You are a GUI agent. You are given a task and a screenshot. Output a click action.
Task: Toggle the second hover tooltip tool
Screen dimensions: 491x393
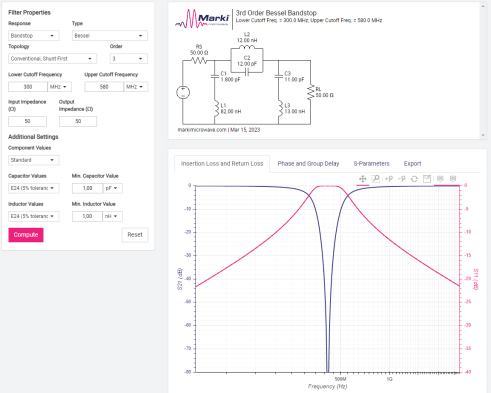[x=453, y=179]
